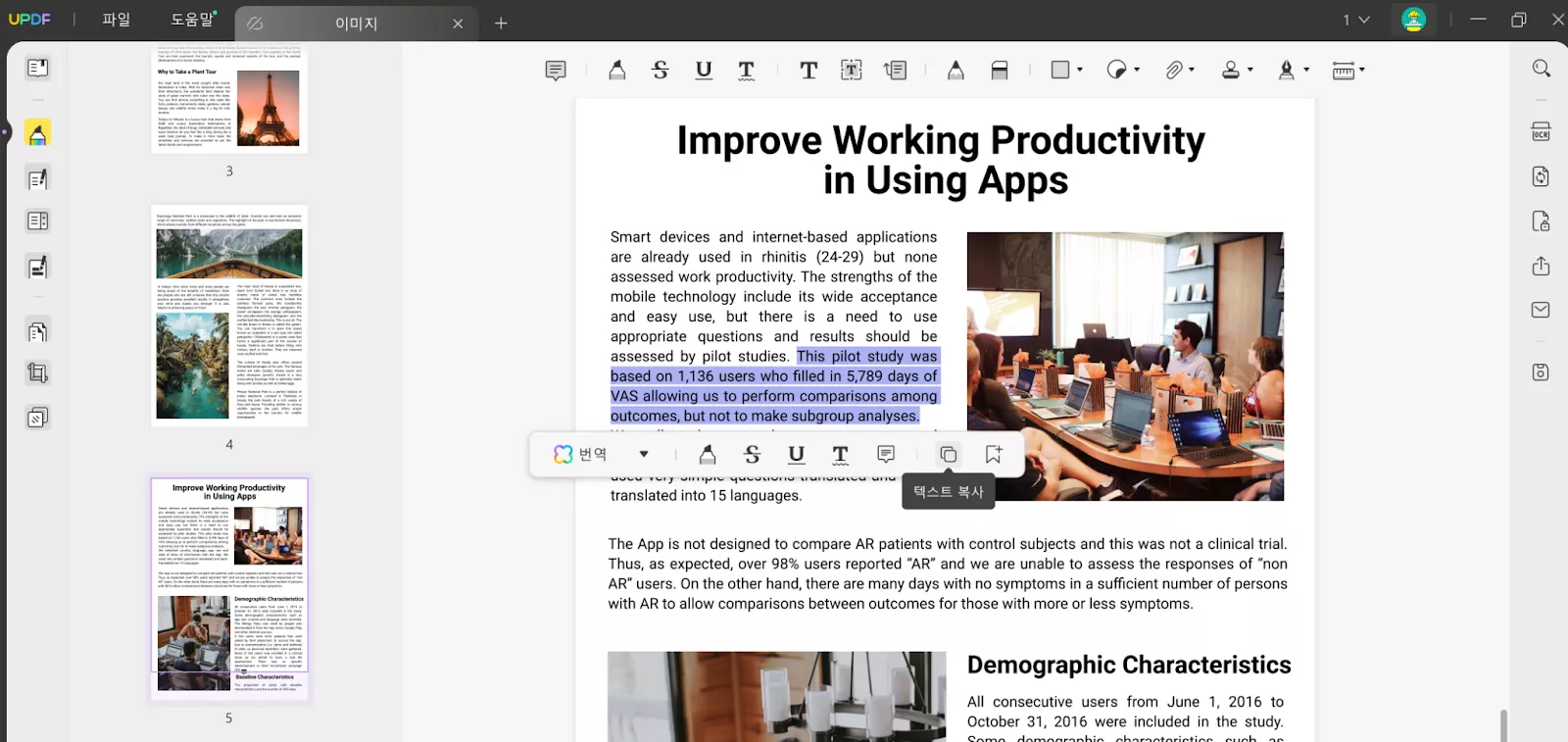
Task: Expand the Signature tool dropdown arrow
Action: point(1306,70)
